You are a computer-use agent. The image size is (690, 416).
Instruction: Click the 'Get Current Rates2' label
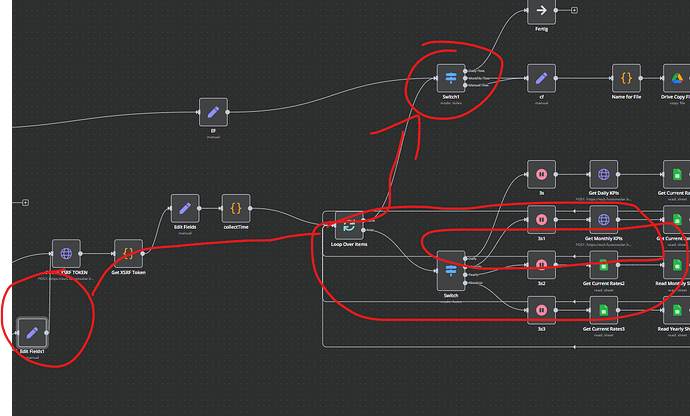point(604,283)
